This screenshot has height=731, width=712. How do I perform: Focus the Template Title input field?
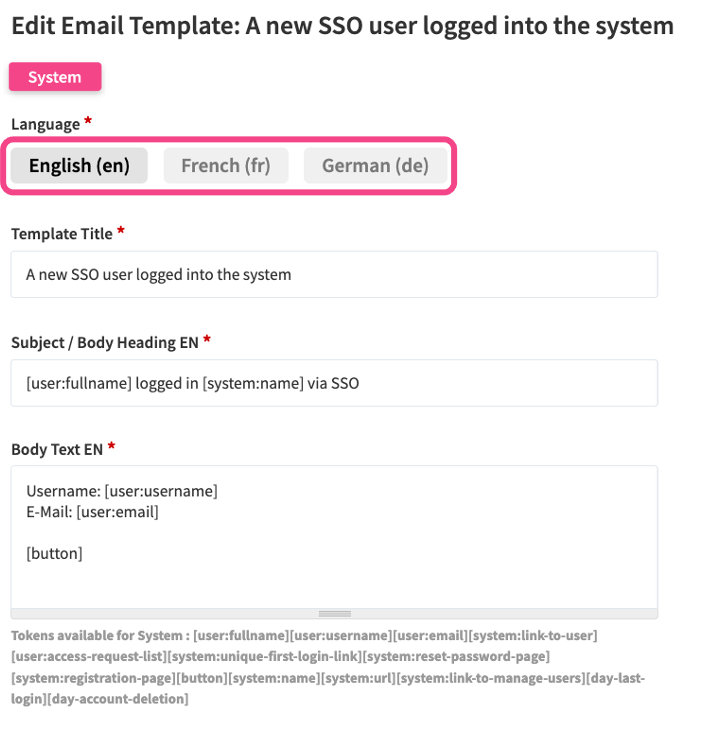pos(334,274)
